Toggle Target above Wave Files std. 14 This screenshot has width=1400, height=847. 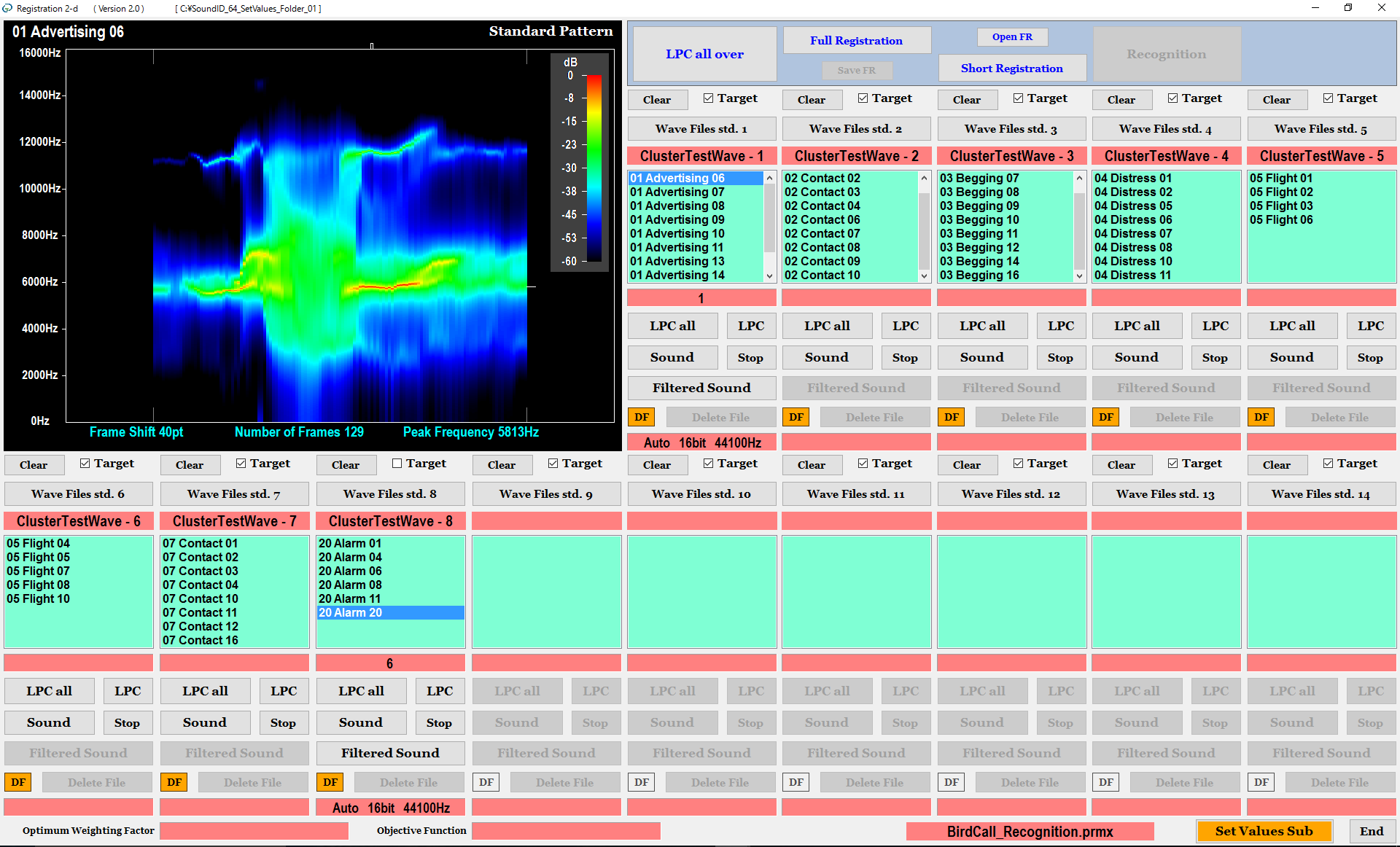click(x=1329, y=463)
